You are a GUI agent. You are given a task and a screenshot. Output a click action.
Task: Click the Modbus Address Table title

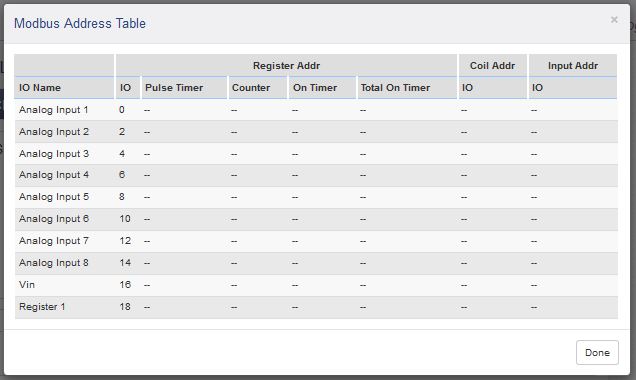click(x=80, y=24)
